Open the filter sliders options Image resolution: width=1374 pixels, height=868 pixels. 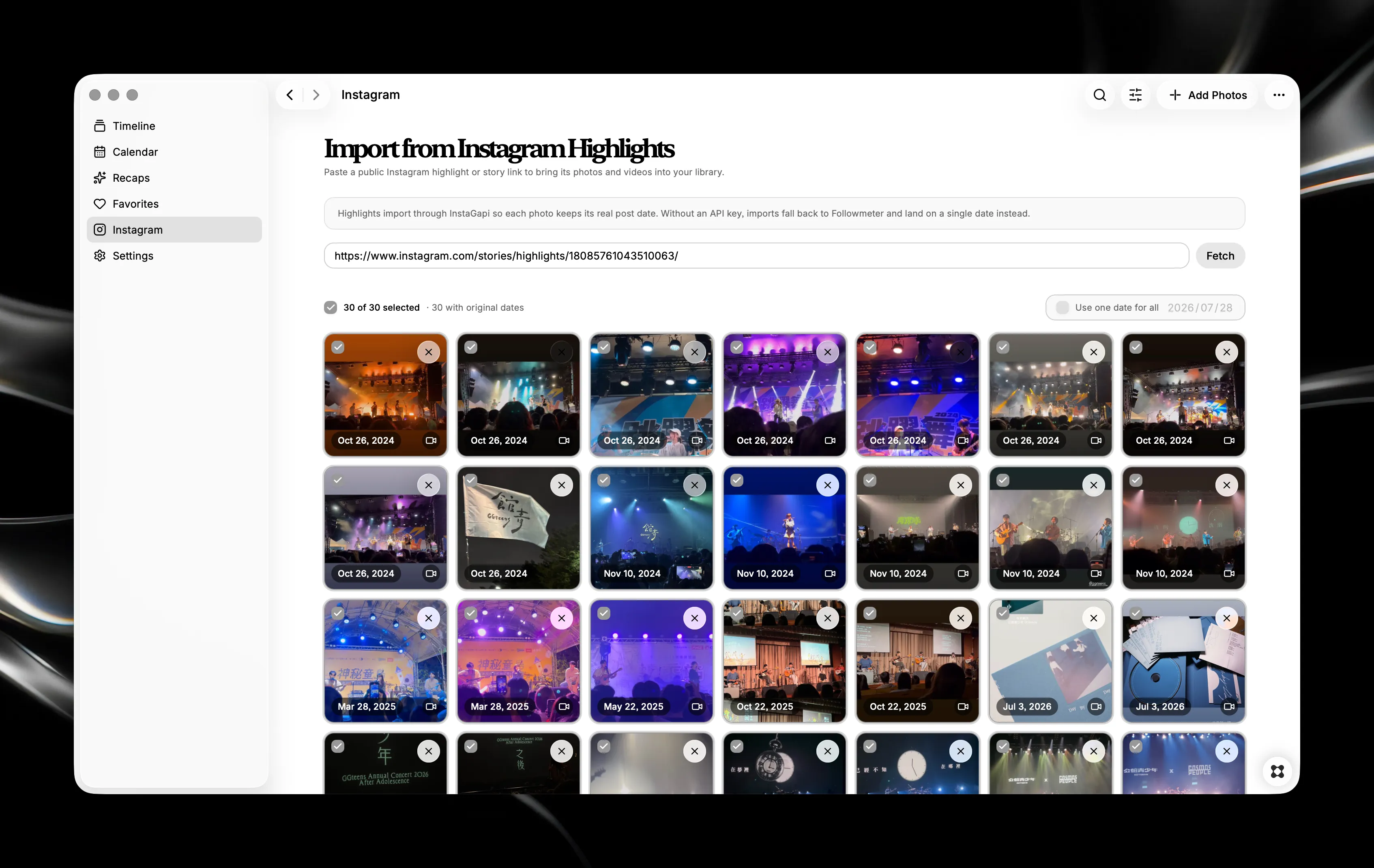tap(1136, 95)
